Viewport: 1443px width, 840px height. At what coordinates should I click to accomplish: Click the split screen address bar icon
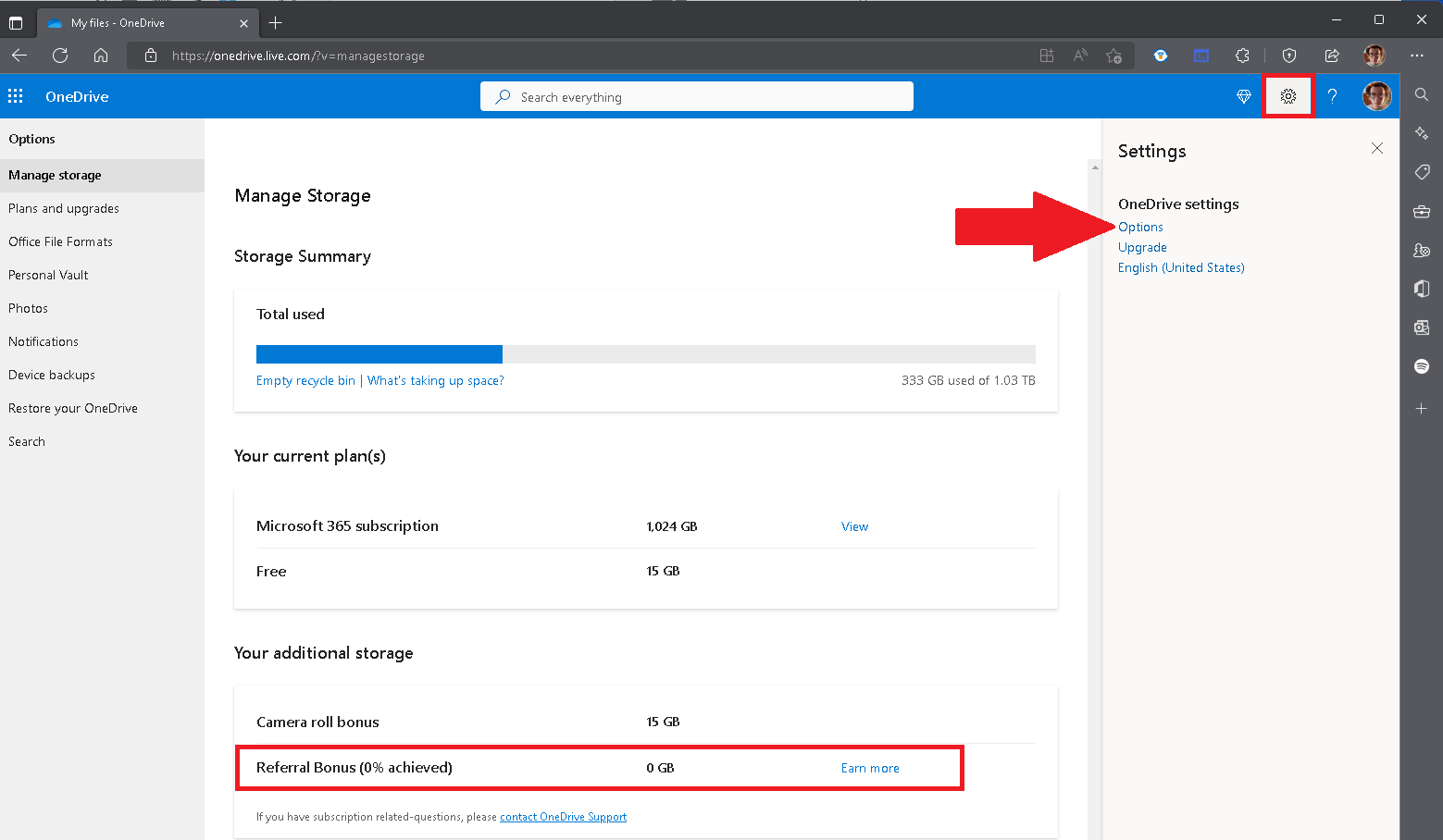(x=1047, y=56)
